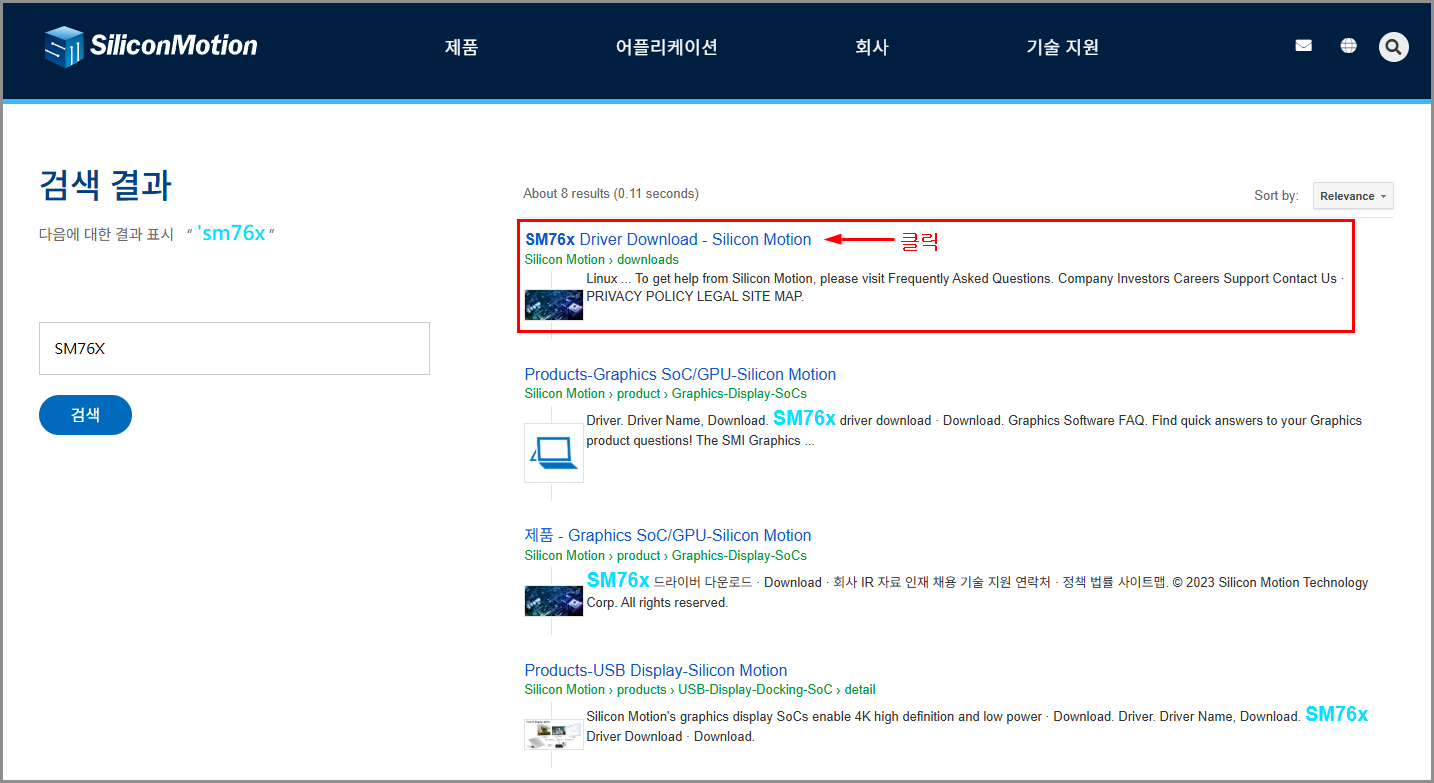The width and height of the screenshot is (1434, 783).
Task: Click the circuit board thumbnail beside 제품 result
Action: point(553,600)
